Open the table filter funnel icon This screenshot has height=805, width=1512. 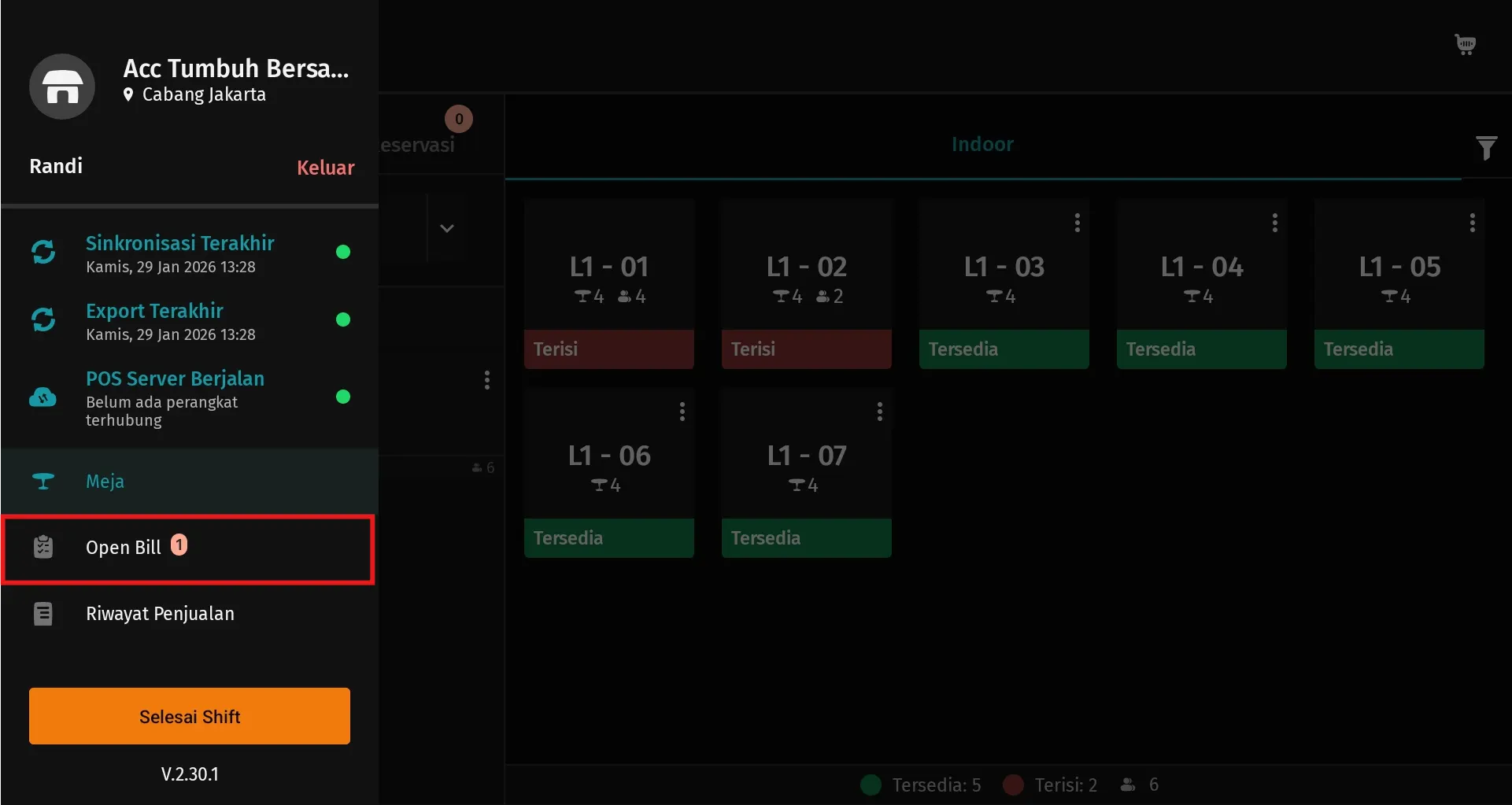tap(1485, 147)
